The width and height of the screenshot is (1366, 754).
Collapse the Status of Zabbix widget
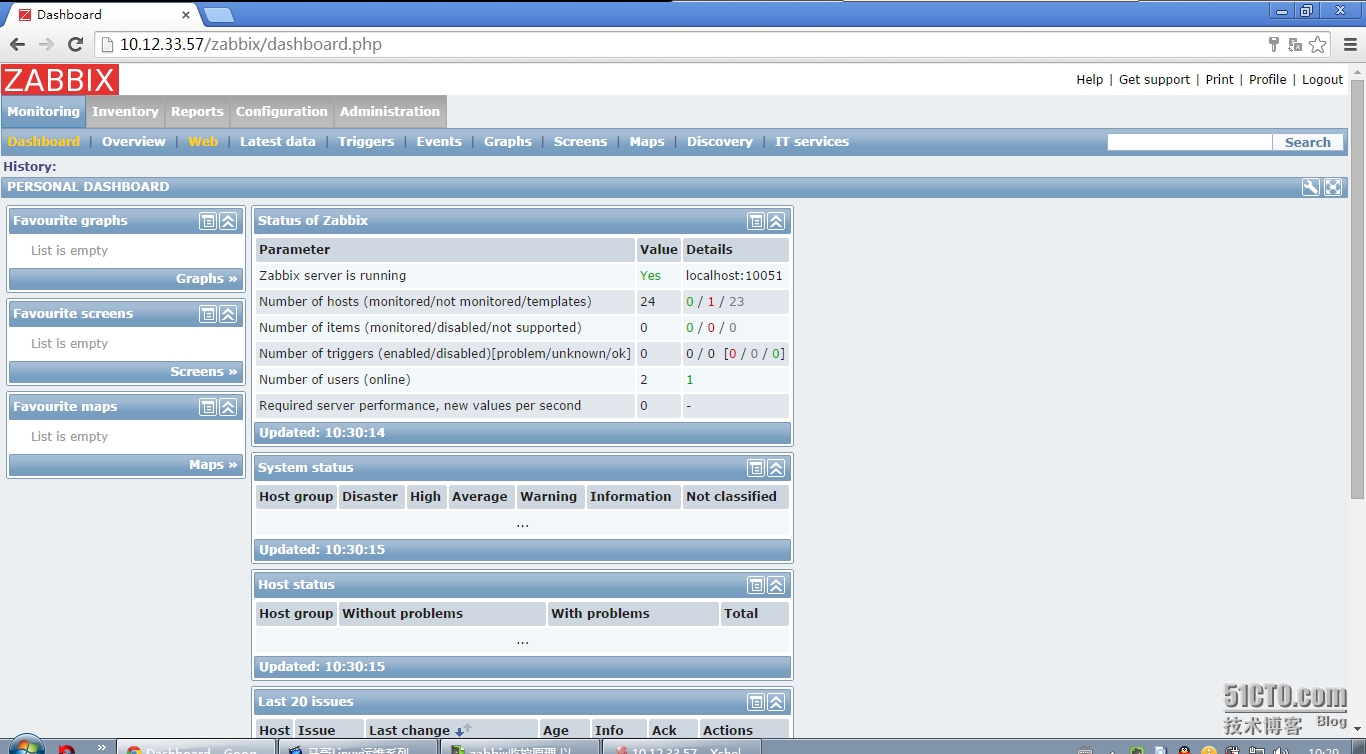click(x=776, y=221)
